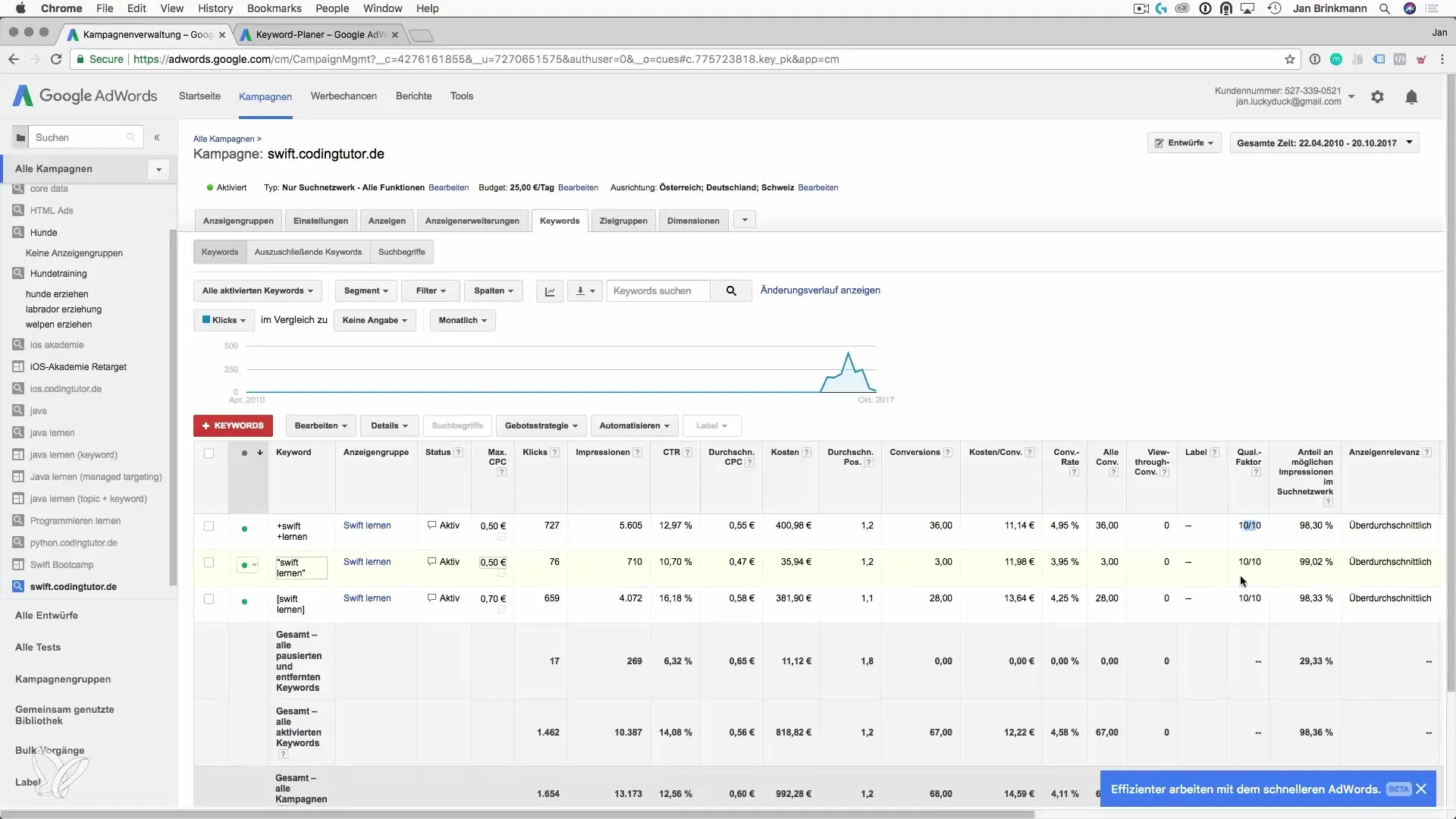This screenshot has height=819, width=1456.
Task: Switch to the Anzeigengruppen tab
Action: (x=238, y=221)
